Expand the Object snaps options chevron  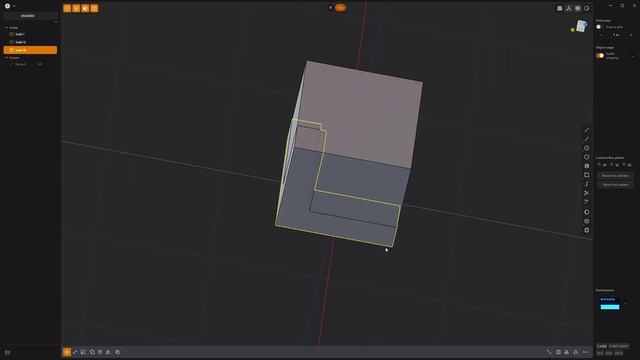point(632,56)
